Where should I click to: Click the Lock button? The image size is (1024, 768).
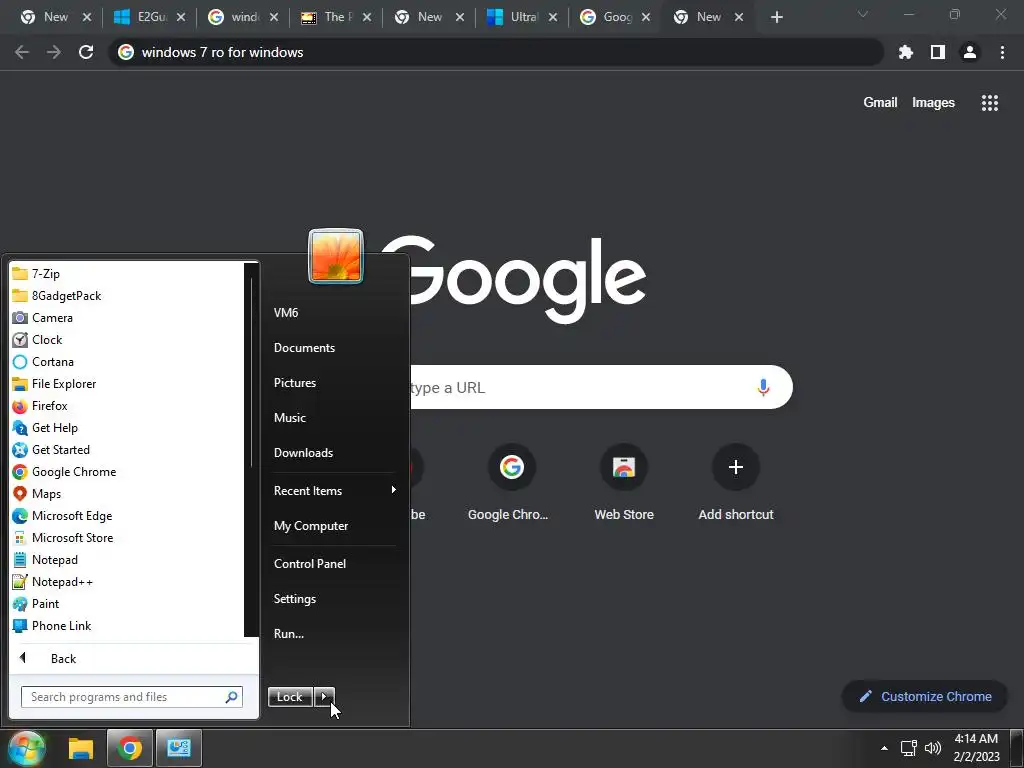click(x=290, y=697)
